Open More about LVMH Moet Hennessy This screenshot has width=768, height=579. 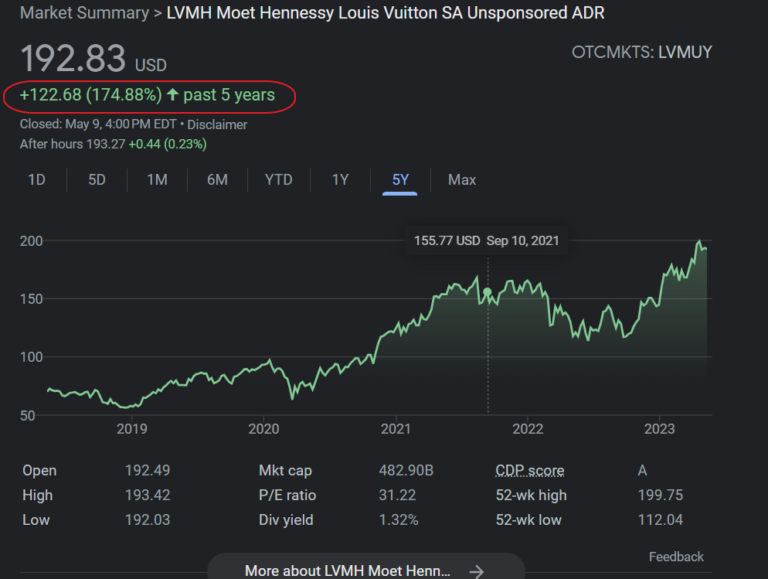pos(348,571)
